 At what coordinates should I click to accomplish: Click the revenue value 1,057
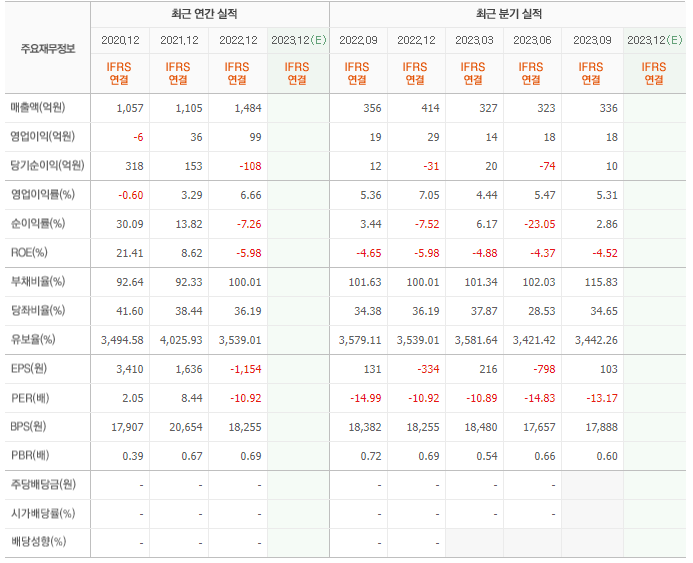pos(130,108)
